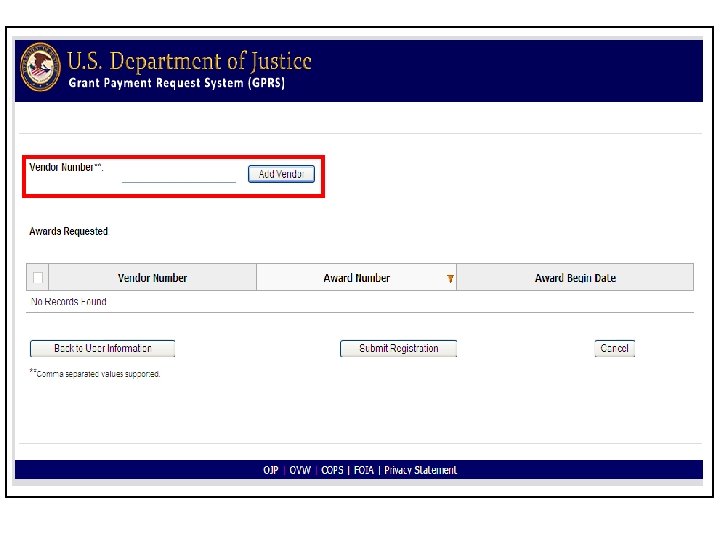Click 'Grant Payment Request System (GPRS)' title
Viewport: 720px width, 540px height.
click(x=176, y=83)
